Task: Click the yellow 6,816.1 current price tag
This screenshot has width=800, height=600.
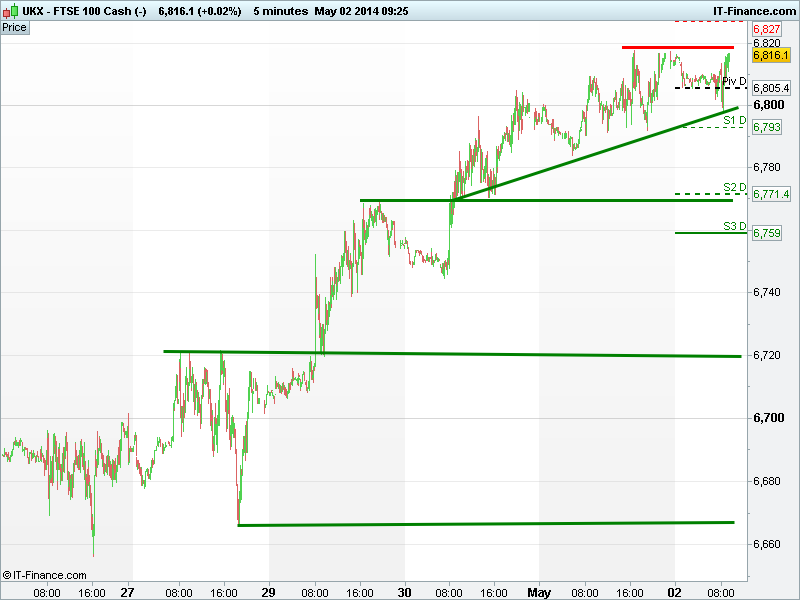Action: [x=771, y=55]
